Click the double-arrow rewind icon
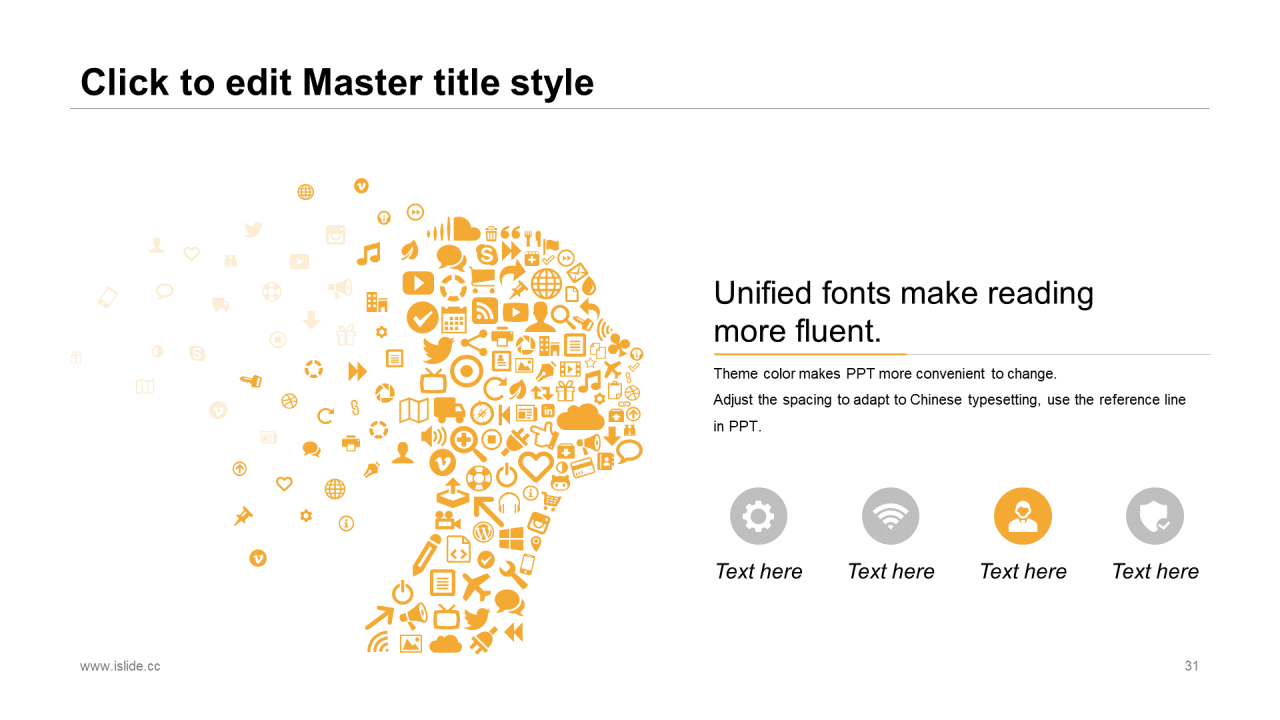The height and width of the screenshot is (720, 1280). point(513,632)
